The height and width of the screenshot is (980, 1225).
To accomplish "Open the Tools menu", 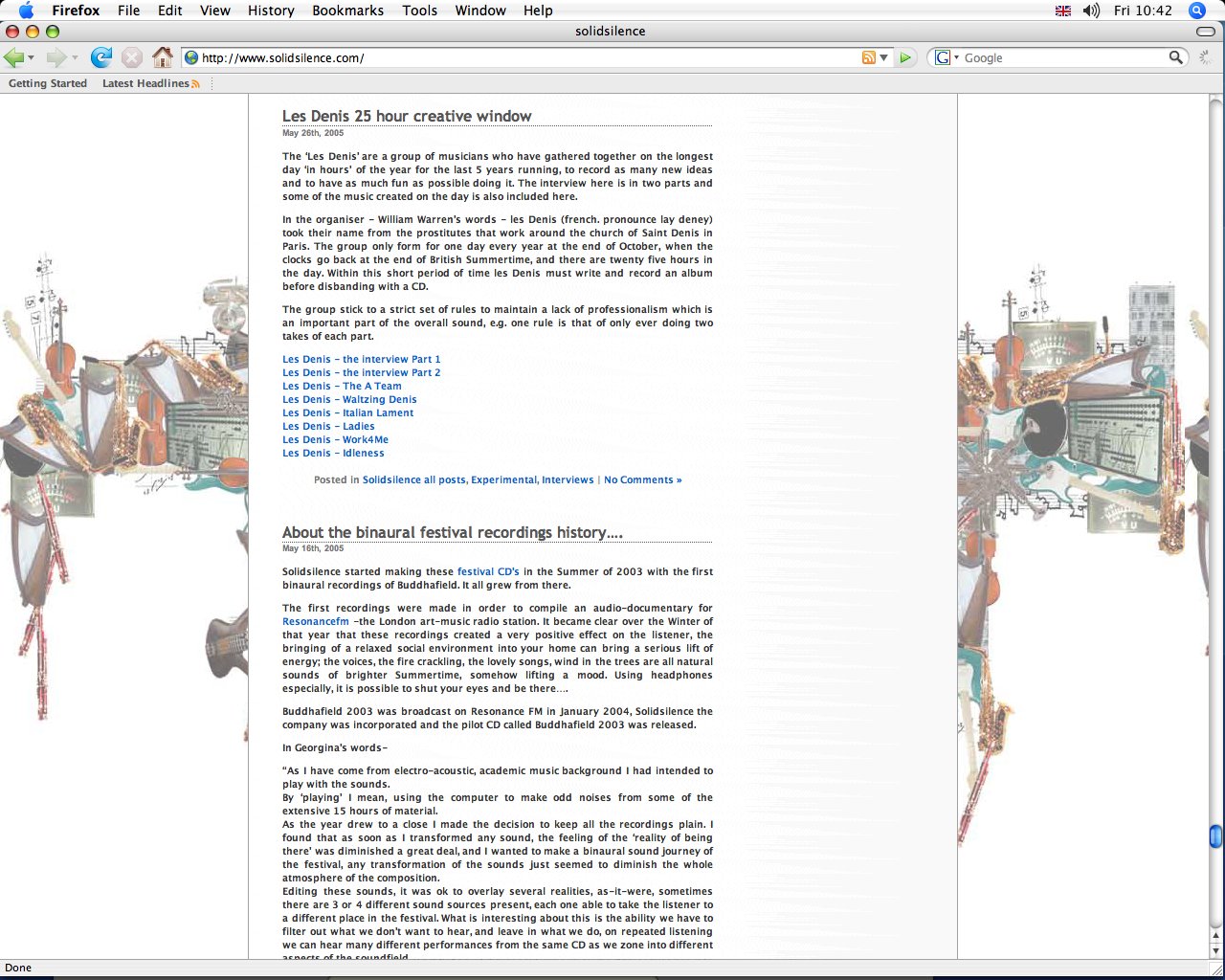I will pos(419,11).
